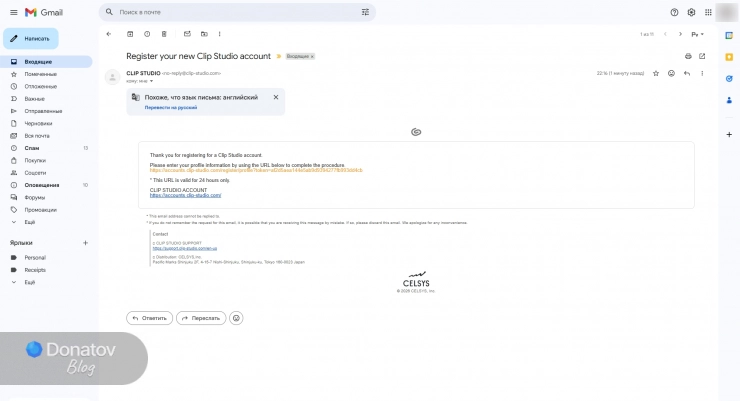Open the Clip Studio support link

185,248
